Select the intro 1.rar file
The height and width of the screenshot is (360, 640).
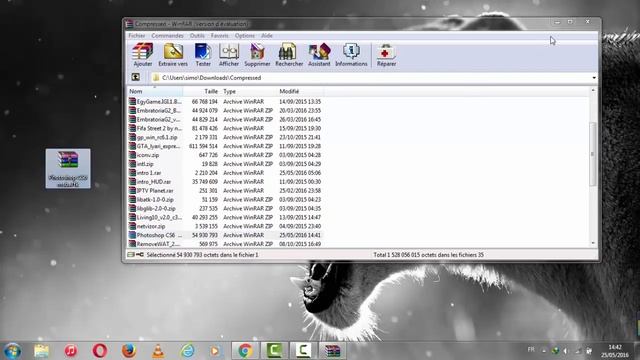225,173
